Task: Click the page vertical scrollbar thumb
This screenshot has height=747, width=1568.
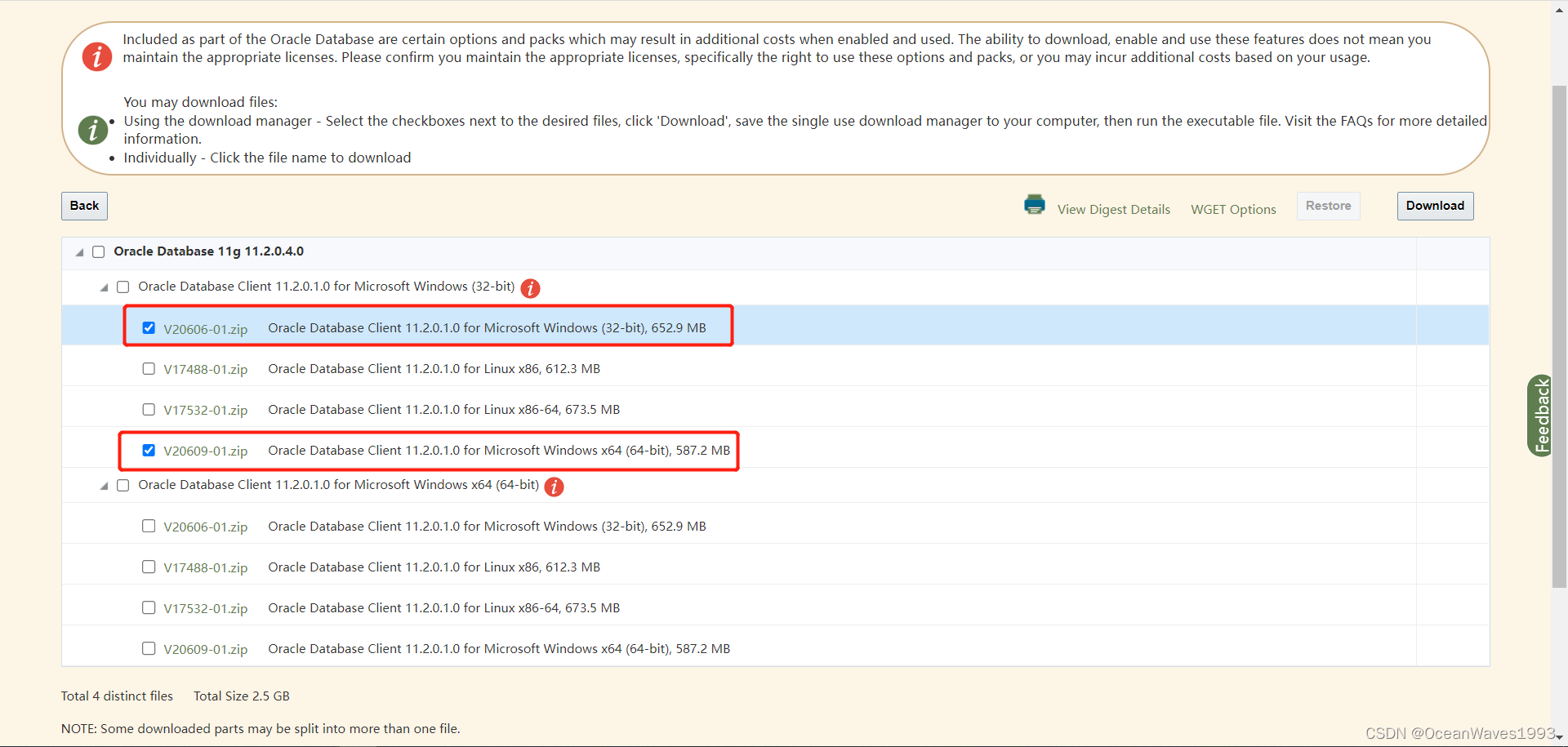Action: click(1559, 336)
